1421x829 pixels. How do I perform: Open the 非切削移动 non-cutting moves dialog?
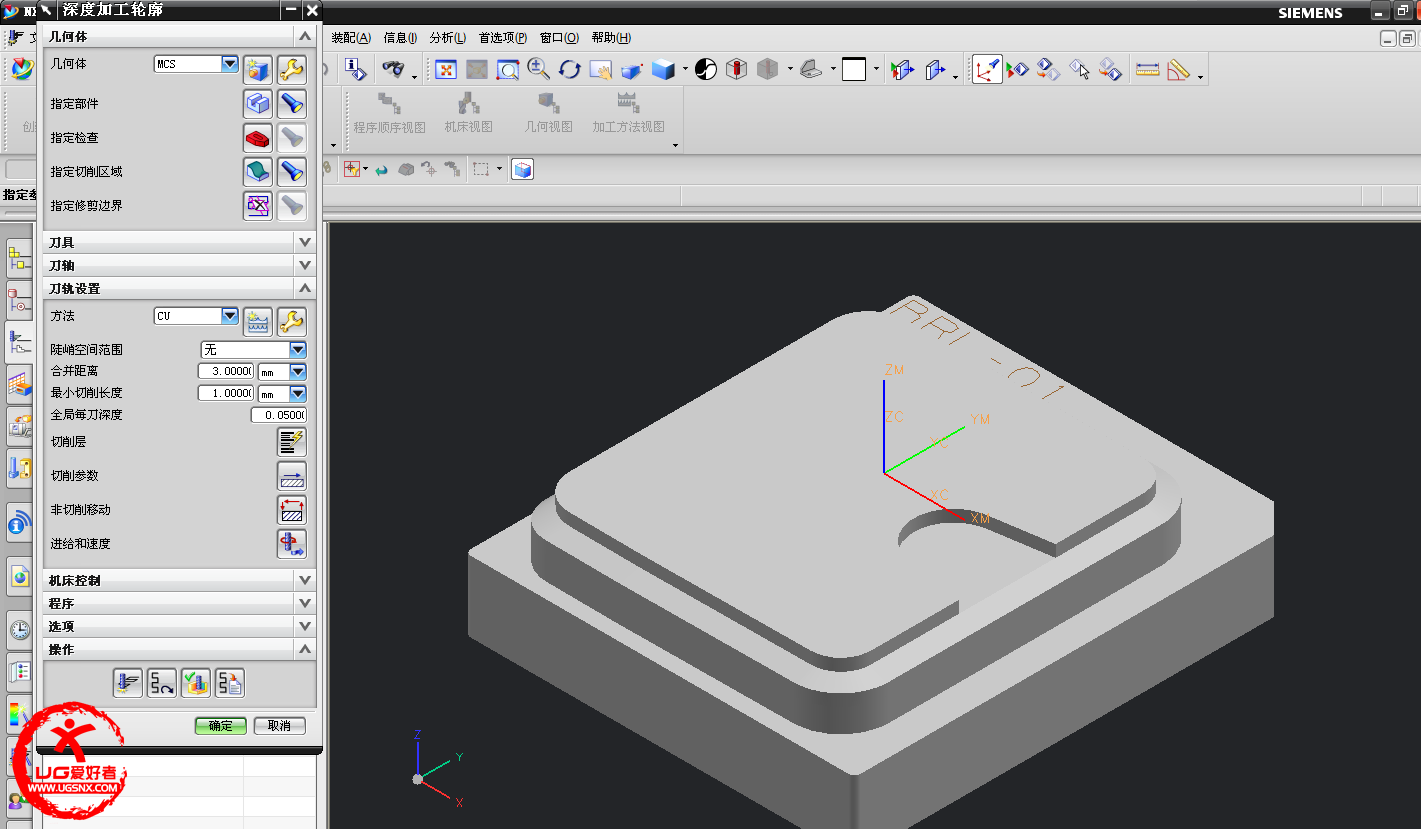(x=291, y=509)
